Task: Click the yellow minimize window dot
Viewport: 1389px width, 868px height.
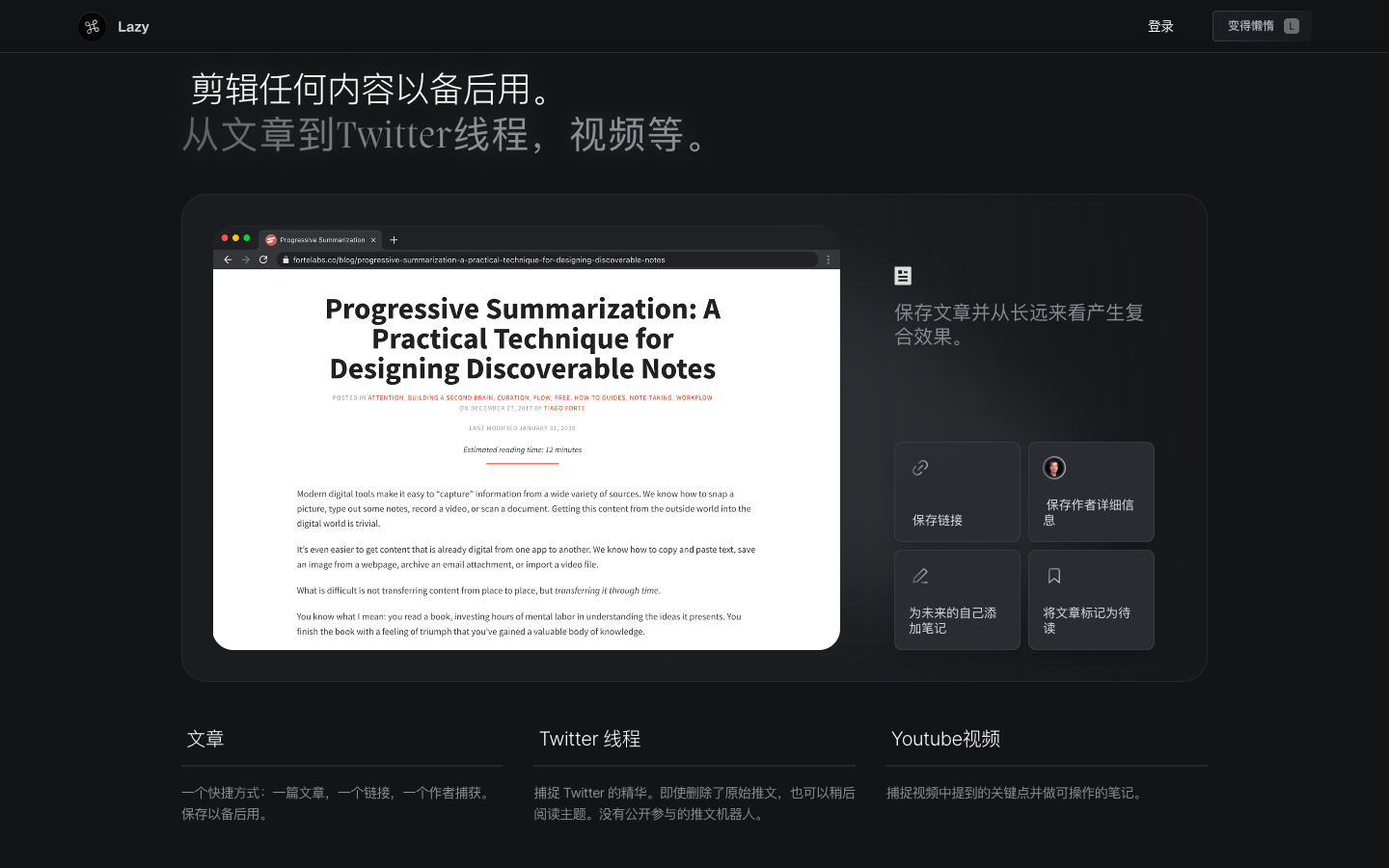Action: click(x=235, y=238)
